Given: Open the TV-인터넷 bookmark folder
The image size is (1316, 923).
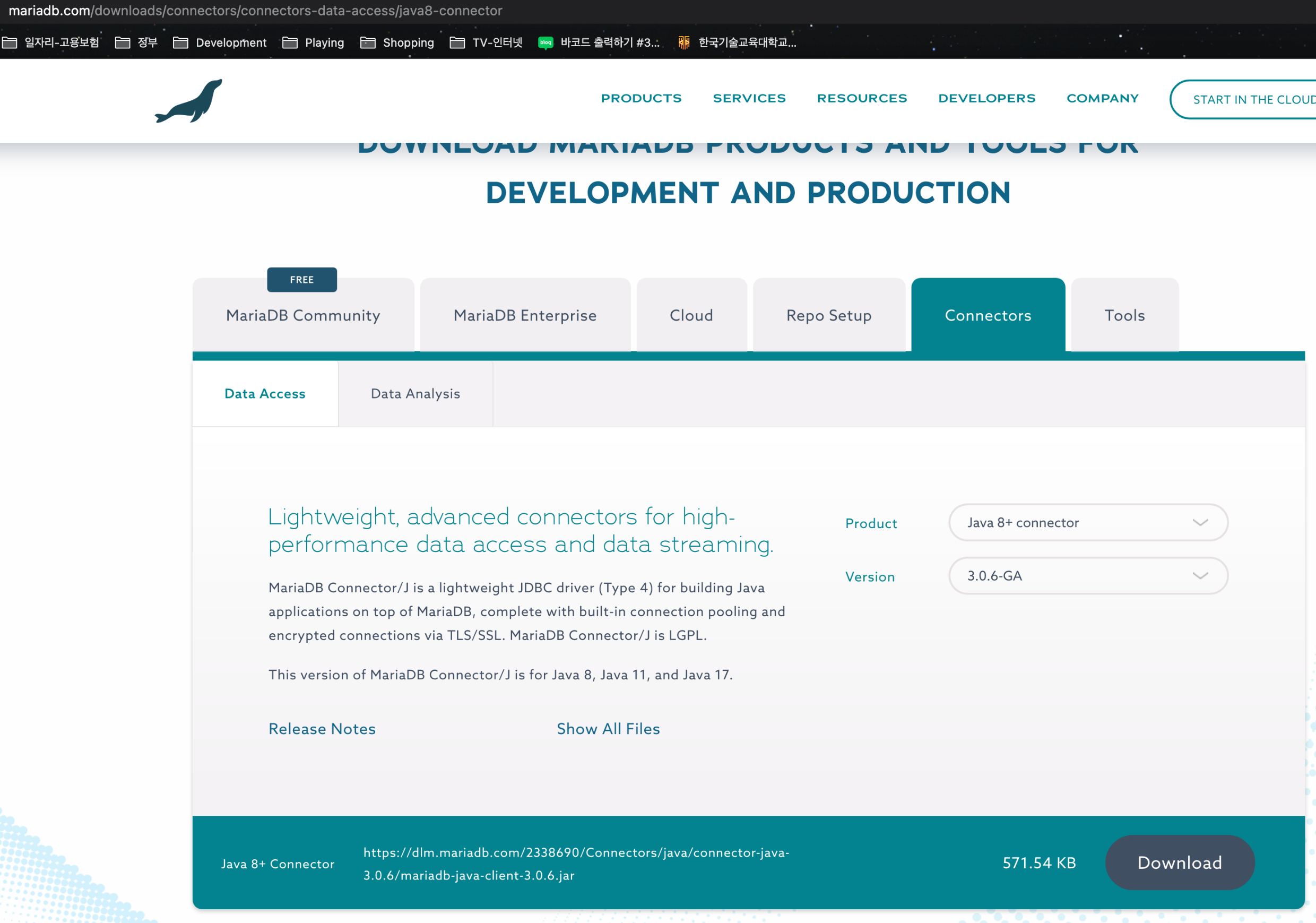Looking at the screenshot, I should (x=486, y=42).
